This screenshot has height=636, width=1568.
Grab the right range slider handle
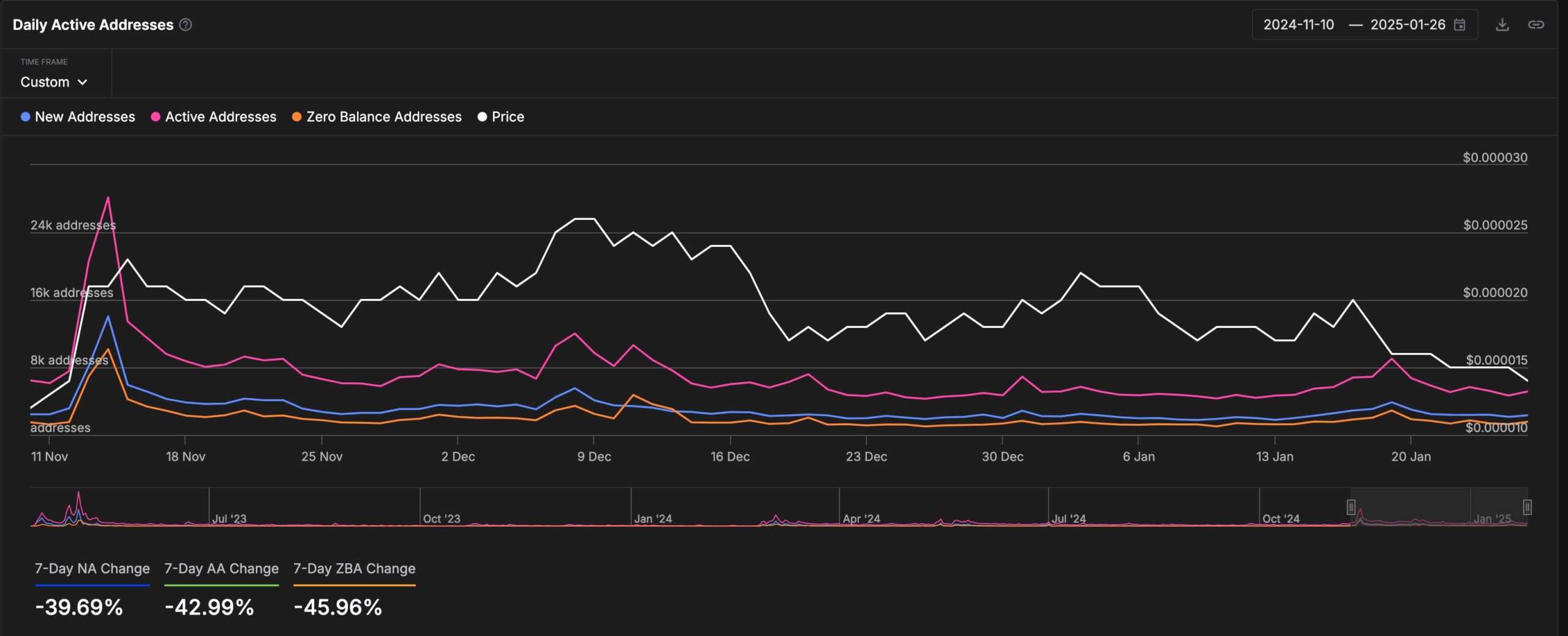(1527, 507)
